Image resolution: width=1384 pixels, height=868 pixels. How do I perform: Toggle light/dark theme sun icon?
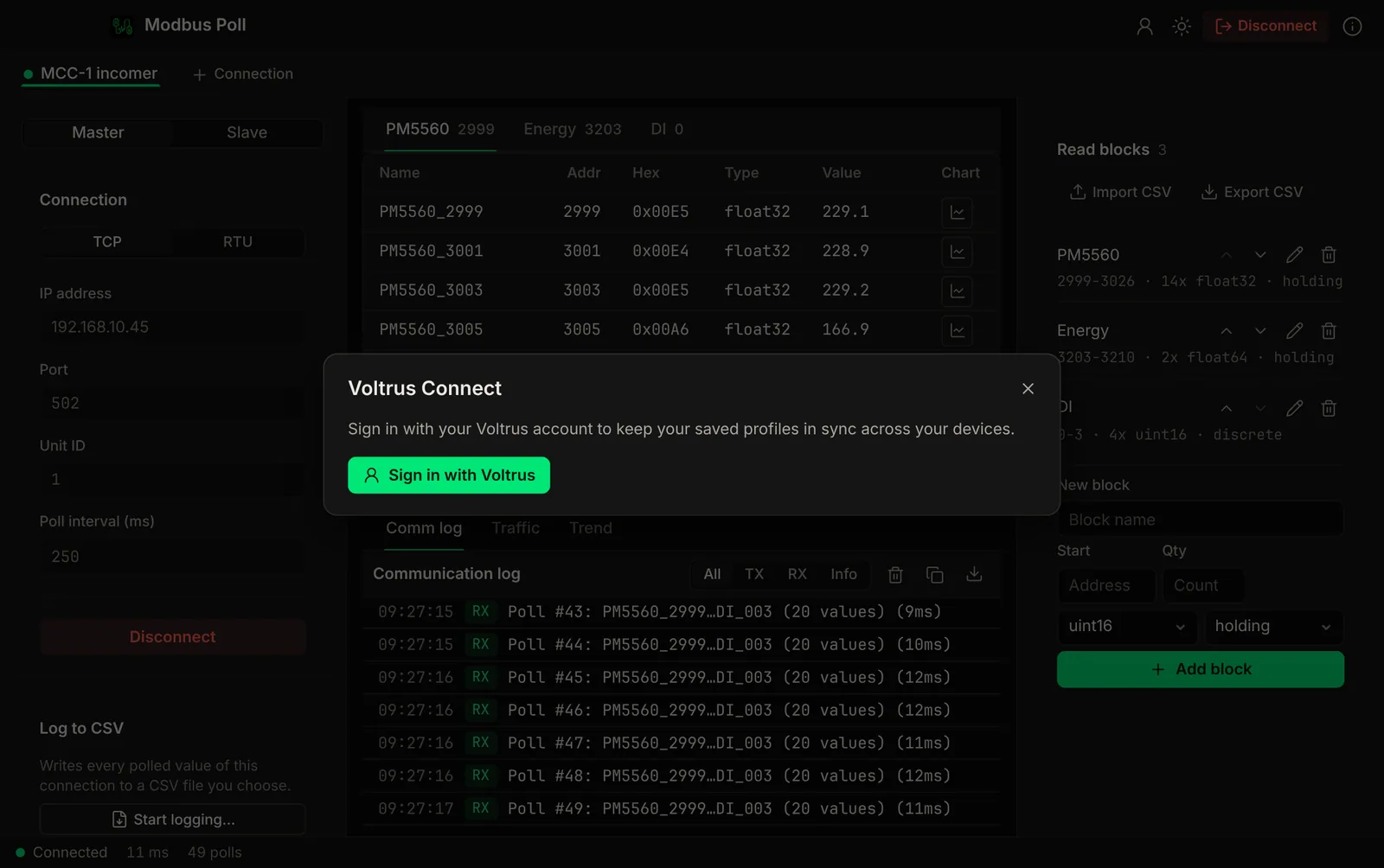(x=1182, y=27)
